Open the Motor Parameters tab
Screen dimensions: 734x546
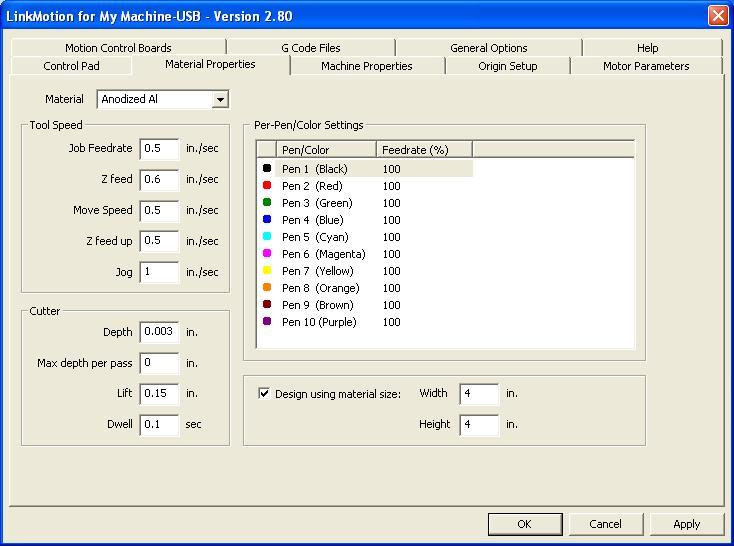pyautogui.click(x=646, y=66)
